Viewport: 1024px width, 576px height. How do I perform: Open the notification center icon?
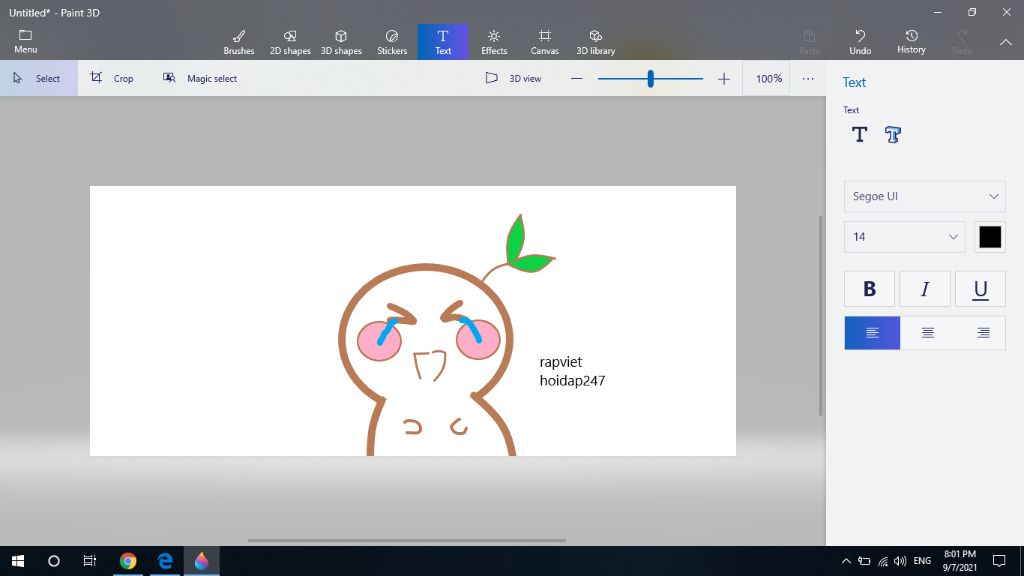coord(999,561)
